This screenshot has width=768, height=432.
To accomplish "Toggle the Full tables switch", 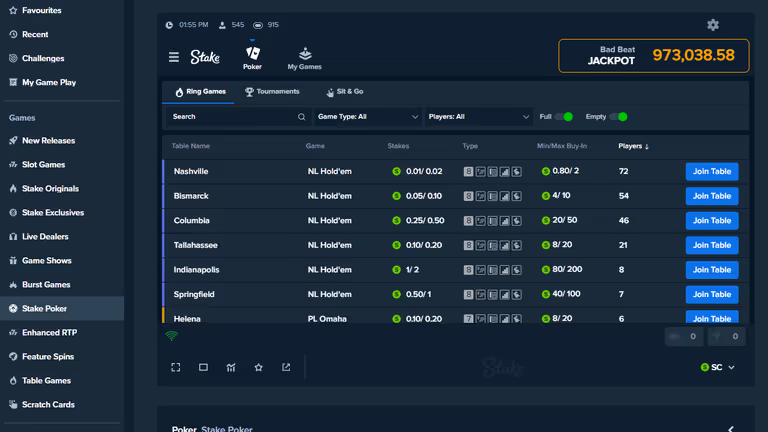I will [563, 117].
